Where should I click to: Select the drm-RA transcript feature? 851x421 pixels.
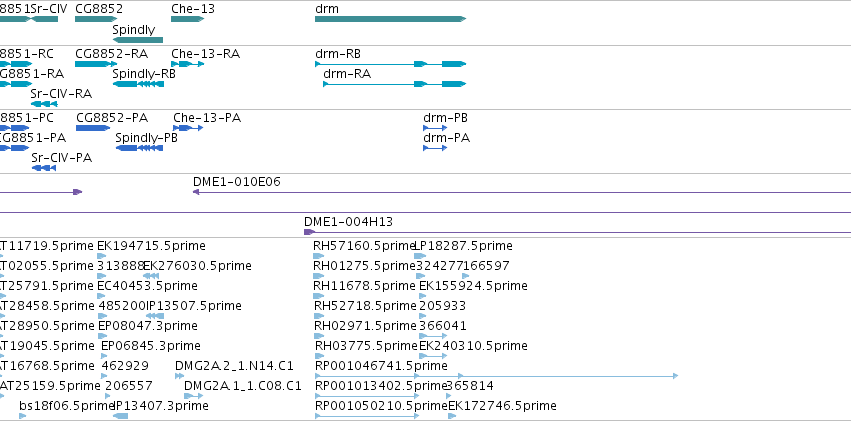click(x=395, y=84)
